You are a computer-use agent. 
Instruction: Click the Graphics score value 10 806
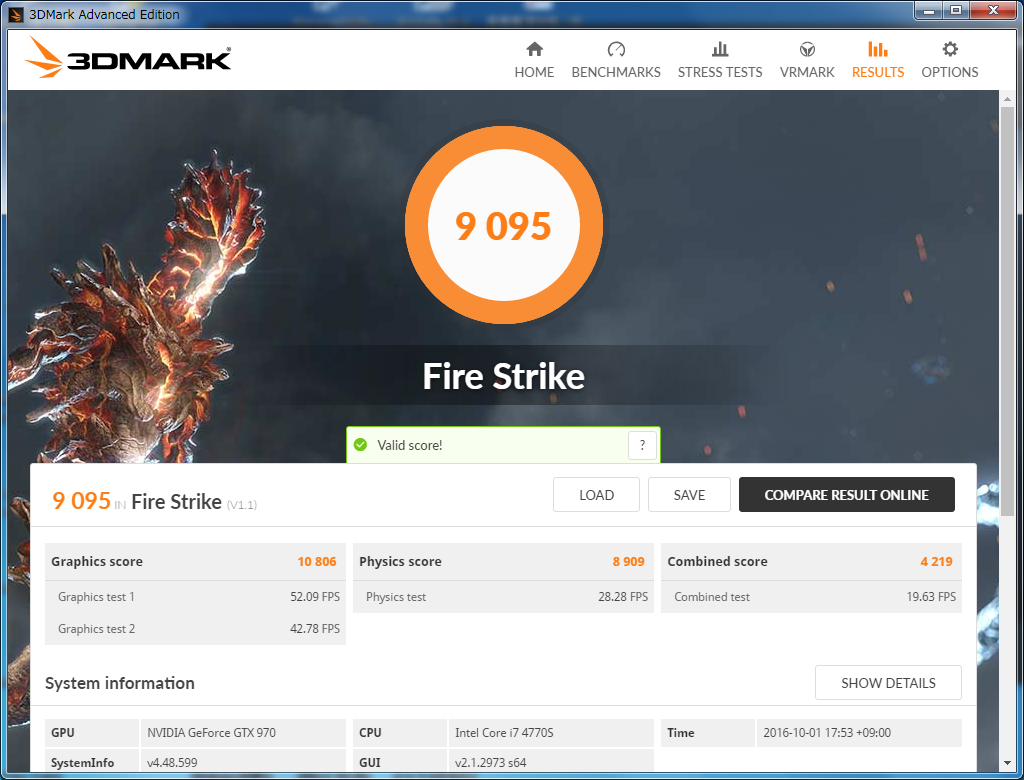pos(317,561)
